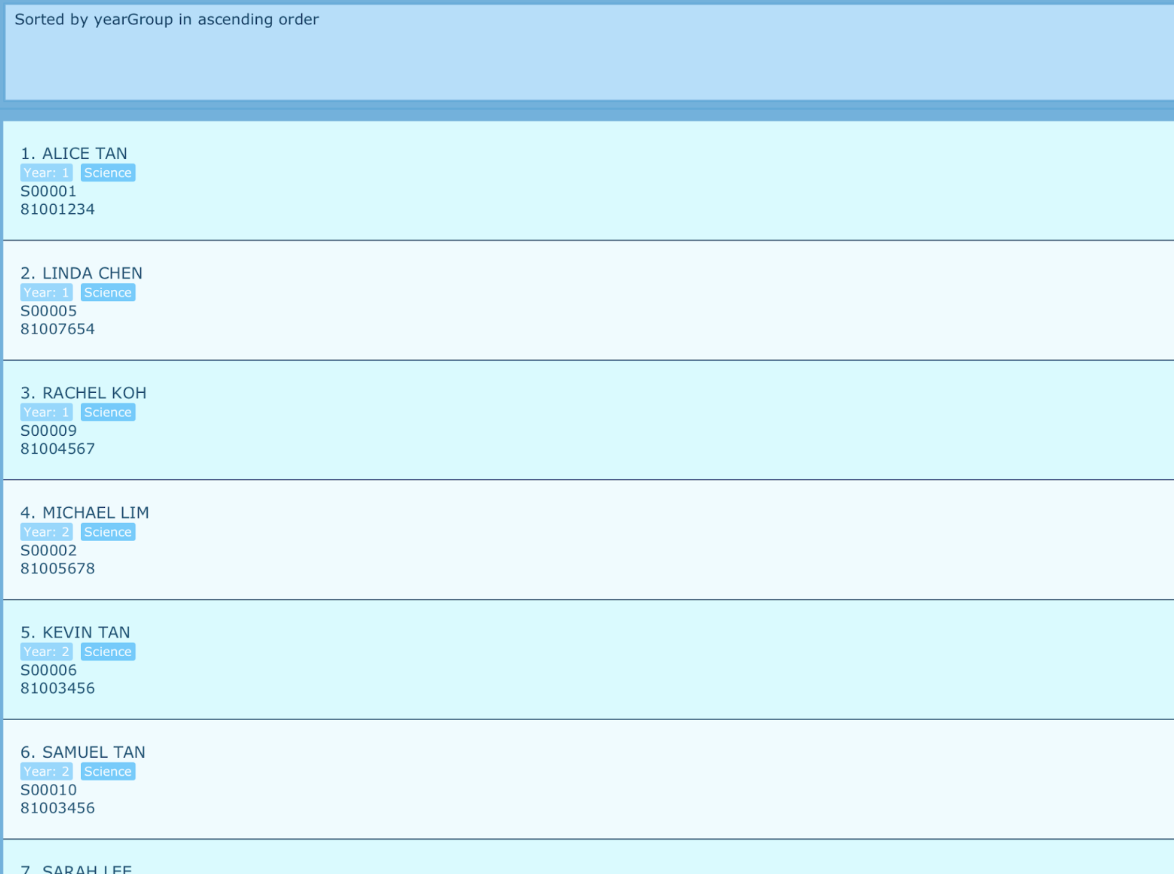
Task: Select student ID S00009
Action: point(49,431)
